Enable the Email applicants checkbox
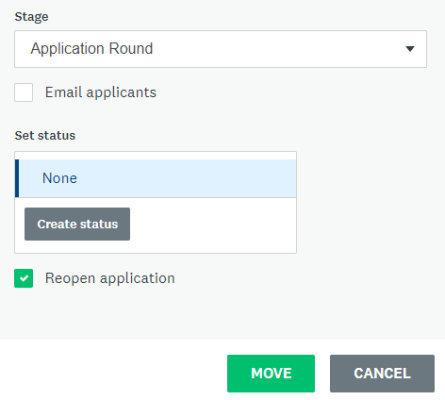Screen dimensions: 445x400 (24, 92)
